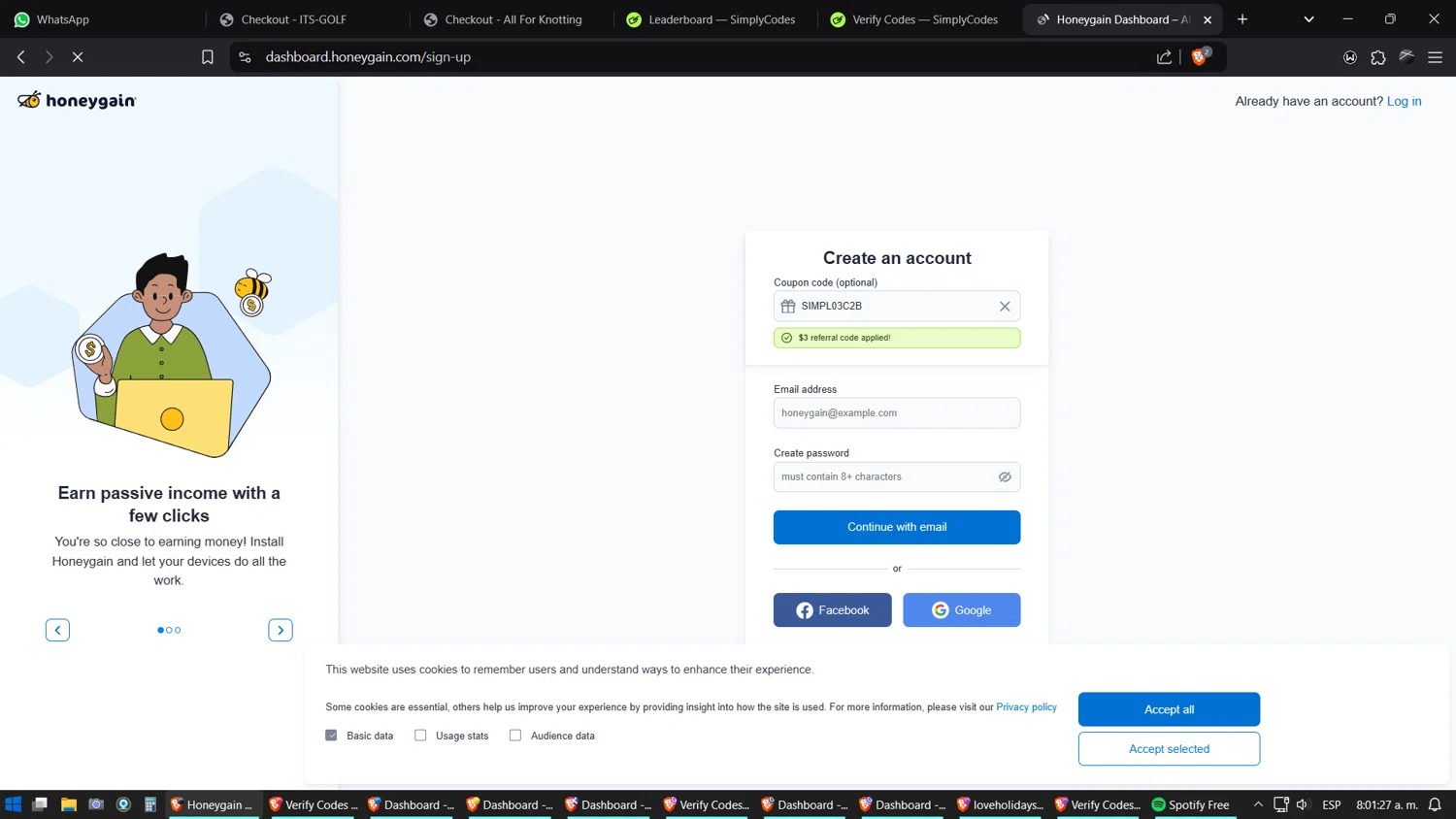Select the third carousel dot
Image resolution: width=1456 pixels, height=819 pixels.
click(178, 630)
